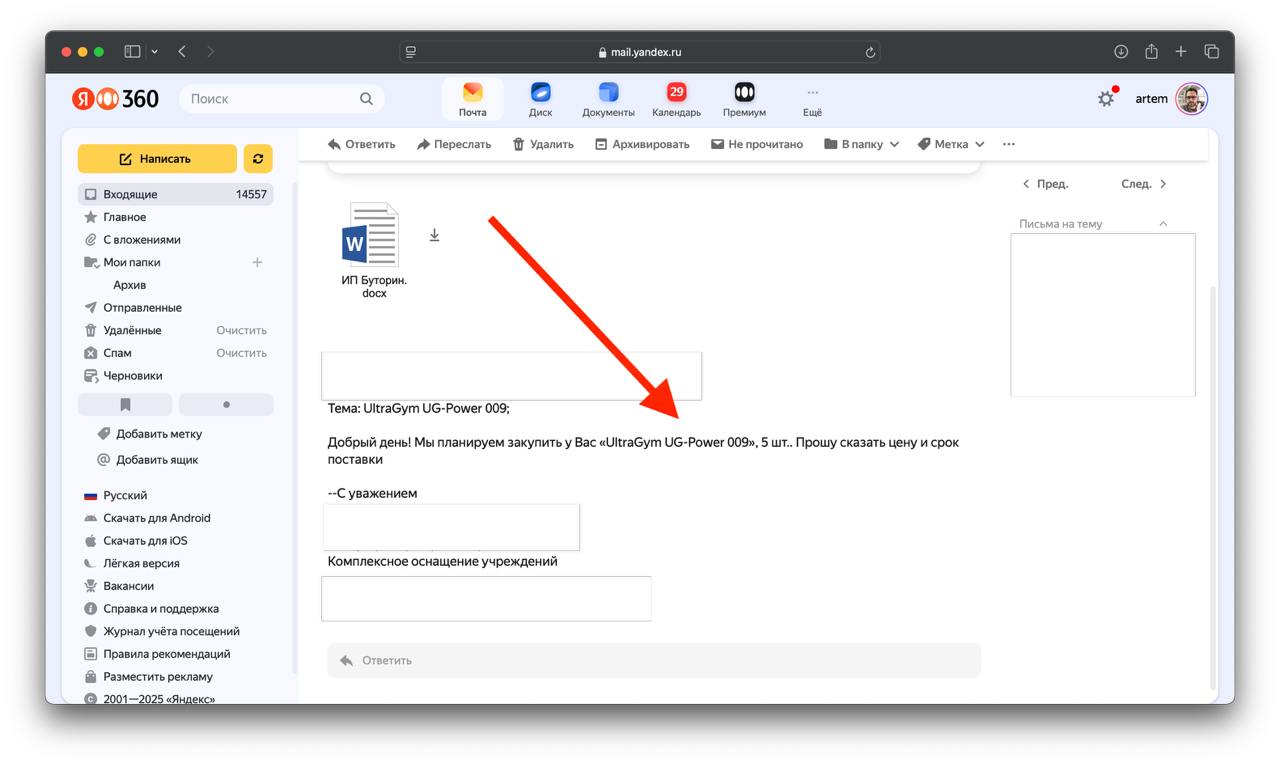Open the Почта app icon
Image resolution: width=1280 pixels, height=764 pixels.
click(473, 99)
